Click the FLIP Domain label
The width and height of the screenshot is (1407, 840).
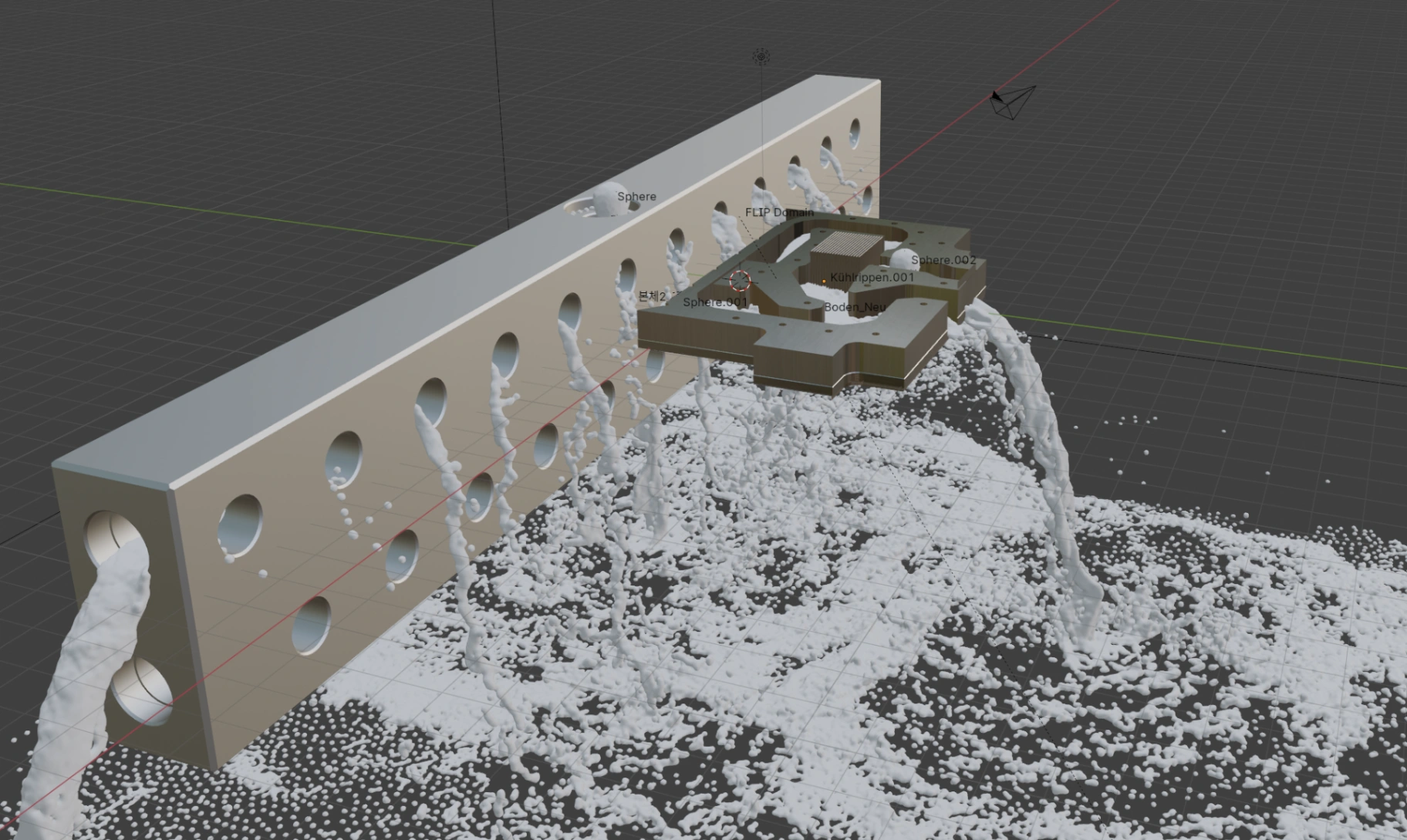[779, 212]
